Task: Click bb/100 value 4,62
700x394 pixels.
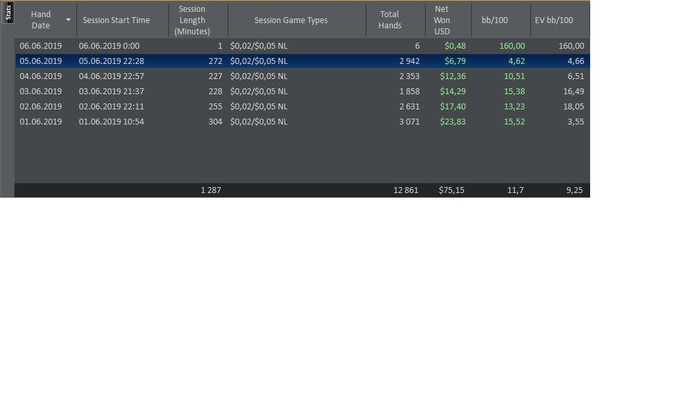Action: (x=517, y=61)
